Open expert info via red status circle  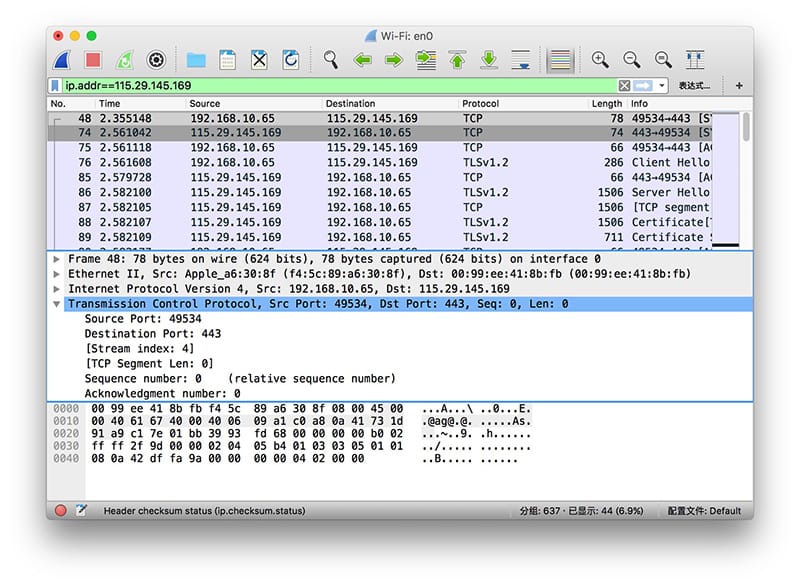tap(61, 510)
